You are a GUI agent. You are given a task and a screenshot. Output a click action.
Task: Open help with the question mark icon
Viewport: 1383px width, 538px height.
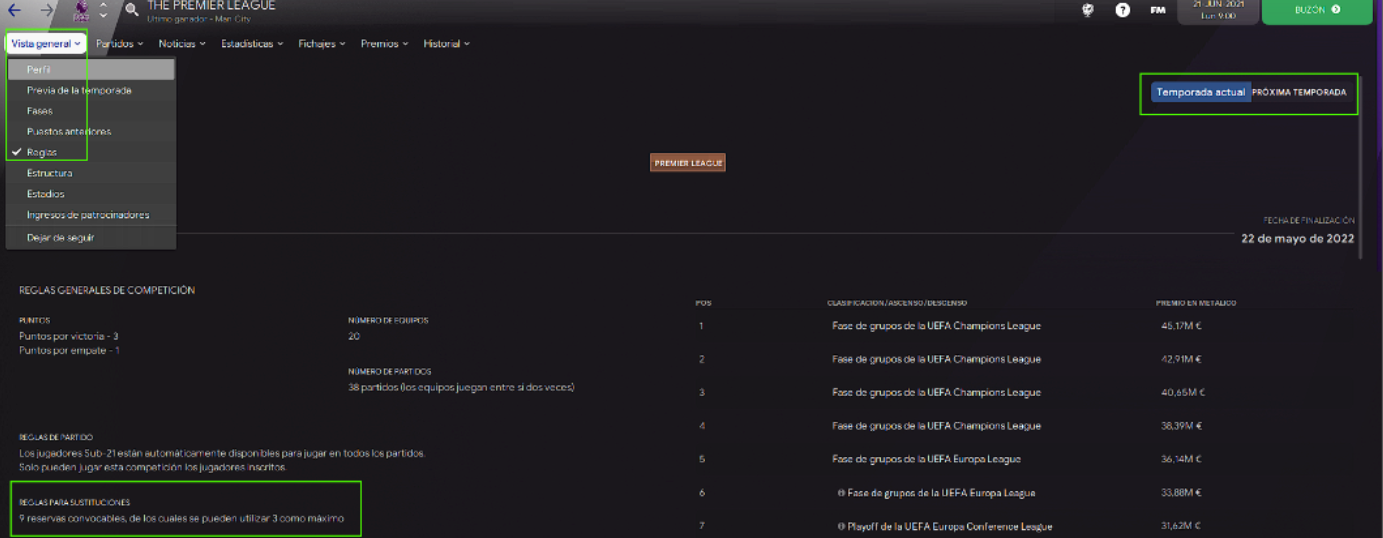1123,10
